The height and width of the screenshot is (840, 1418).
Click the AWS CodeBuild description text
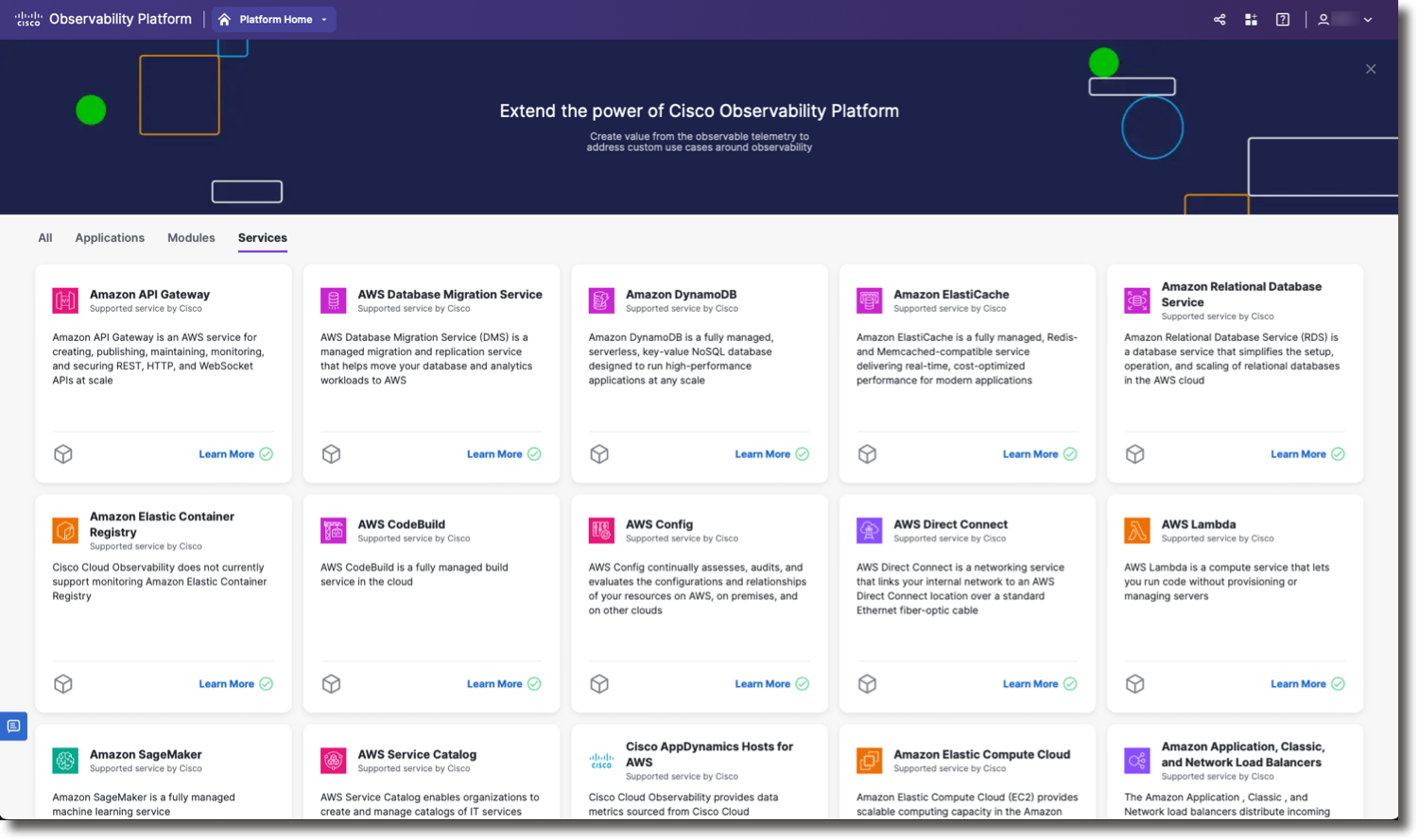pyautogui.click(x=414, y=574)
